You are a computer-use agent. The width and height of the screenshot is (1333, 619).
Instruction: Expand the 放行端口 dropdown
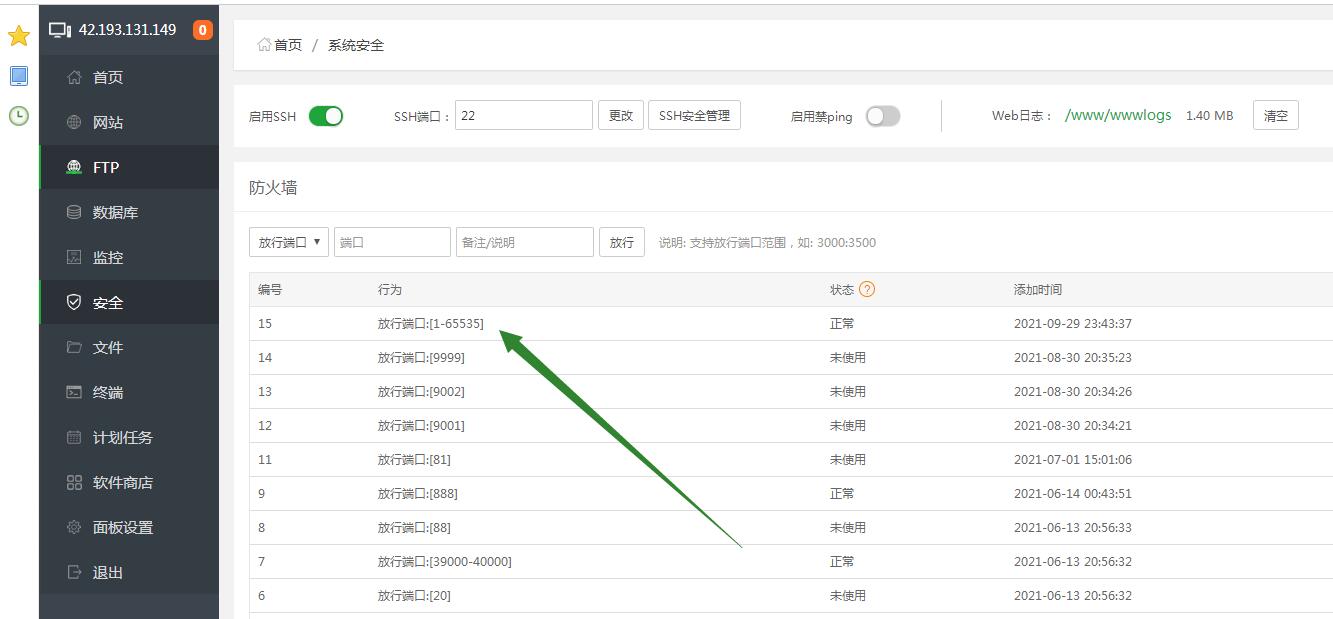[x=289, y=242]
